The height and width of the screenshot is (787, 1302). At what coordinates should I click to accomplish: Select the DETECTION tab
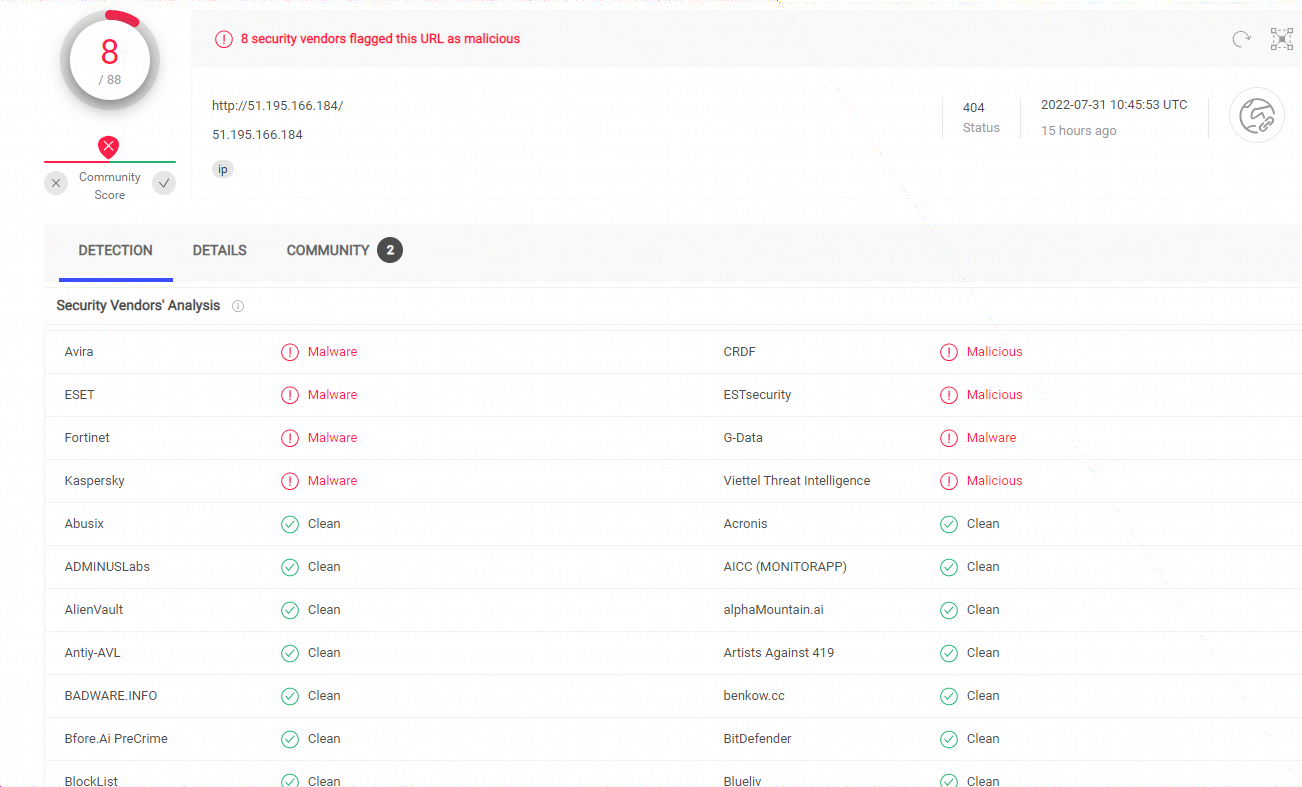(116, 250)
